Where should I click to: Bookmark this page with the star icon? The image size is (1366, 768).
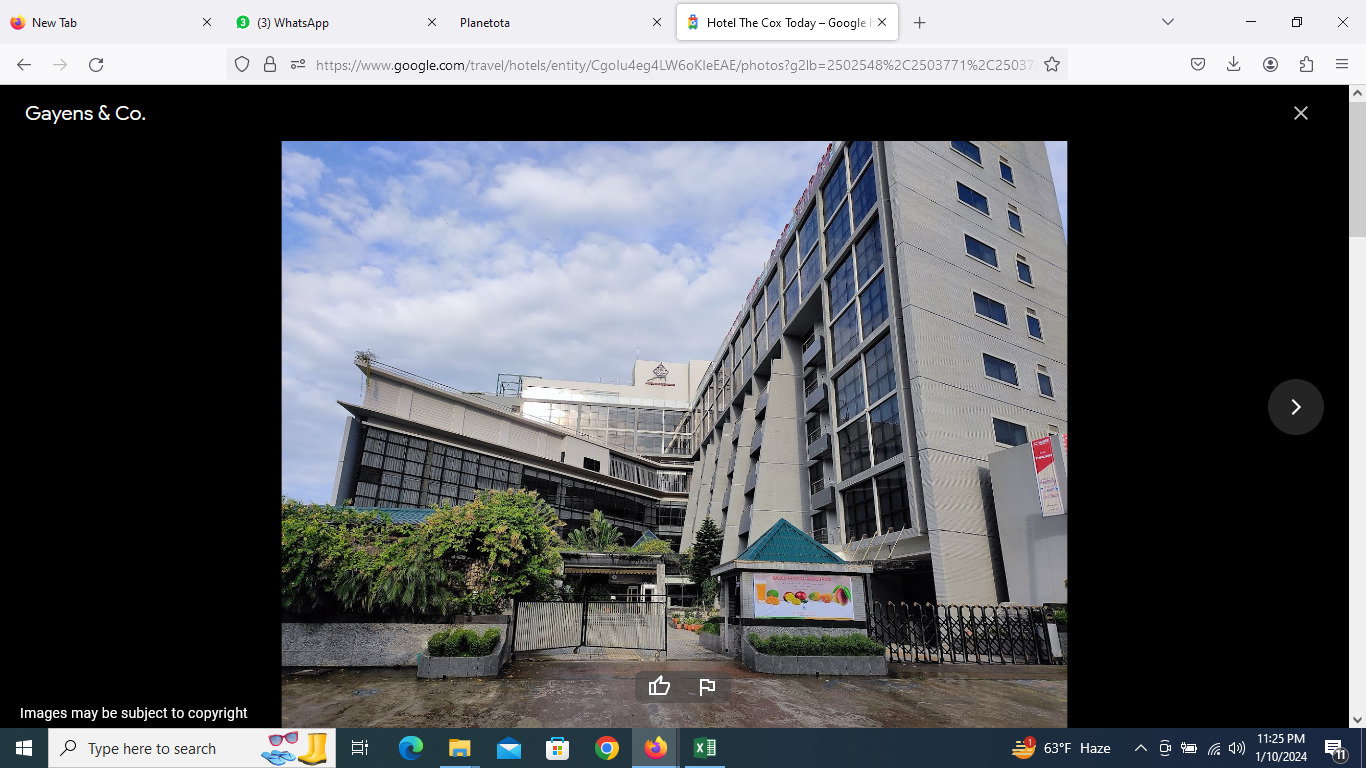[1051, 65]
